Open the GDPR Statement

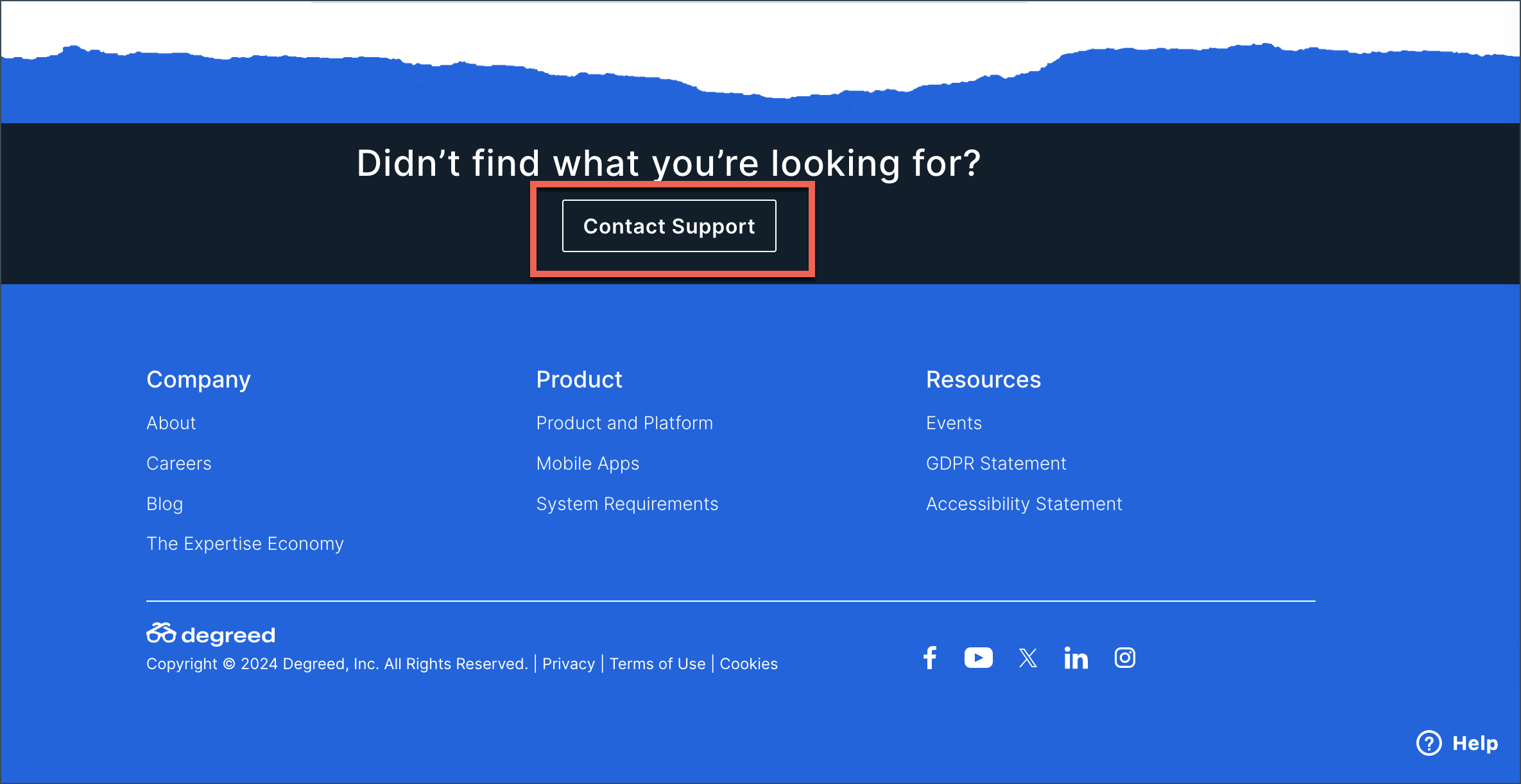click(x=996, y=463)
